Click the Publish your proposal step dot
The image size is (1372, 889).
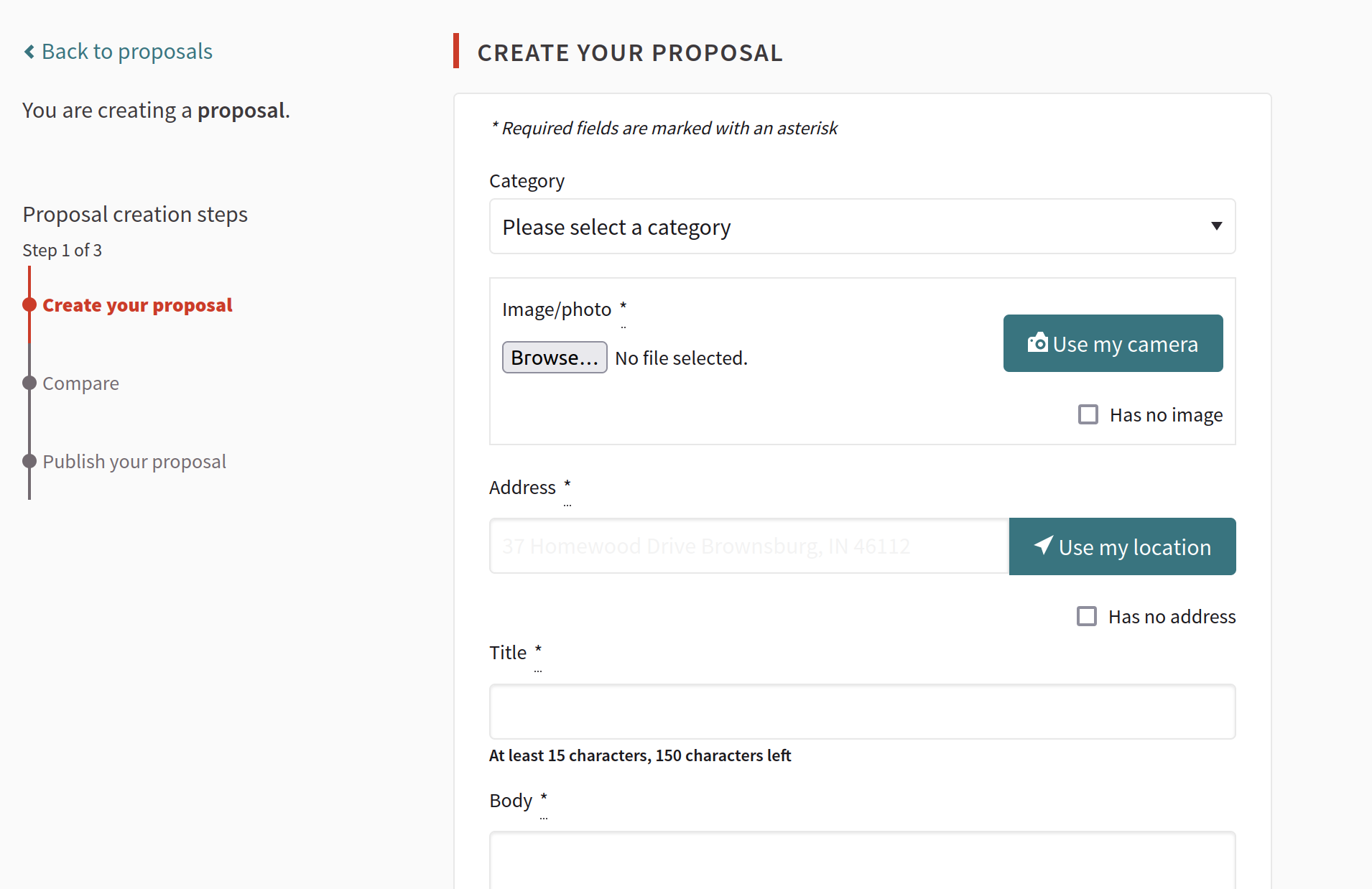pos(29,461)
